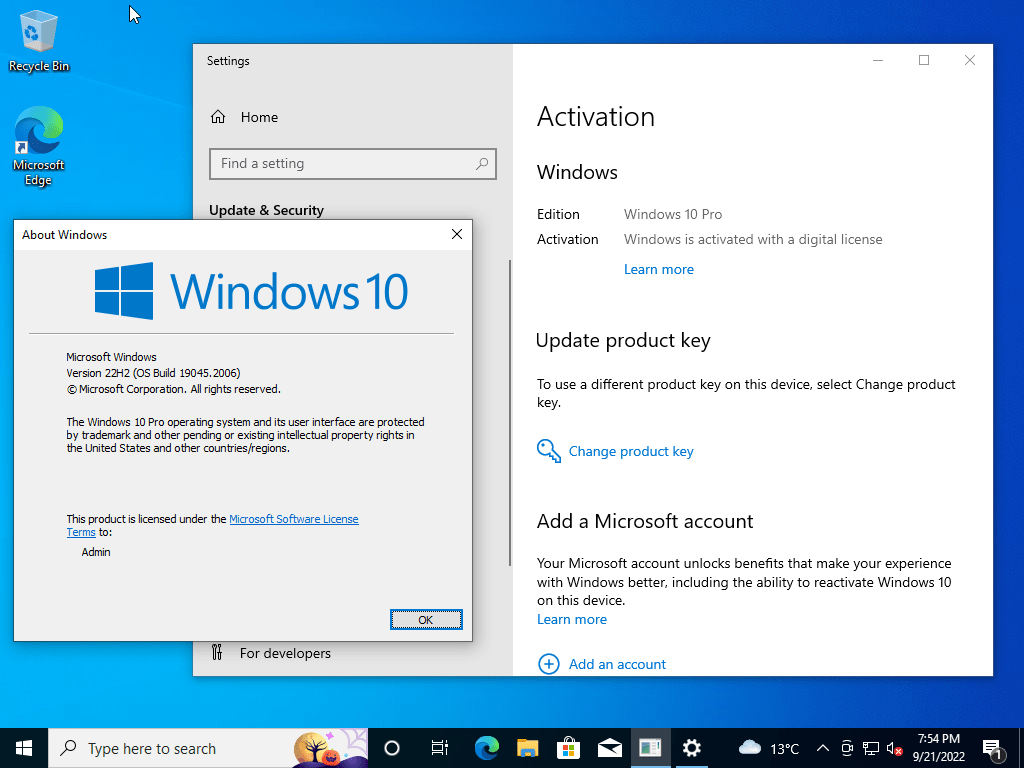Maximize the Settings window
The height and width of the screenshot is (768, 1024).
click(x=924, y=60)
